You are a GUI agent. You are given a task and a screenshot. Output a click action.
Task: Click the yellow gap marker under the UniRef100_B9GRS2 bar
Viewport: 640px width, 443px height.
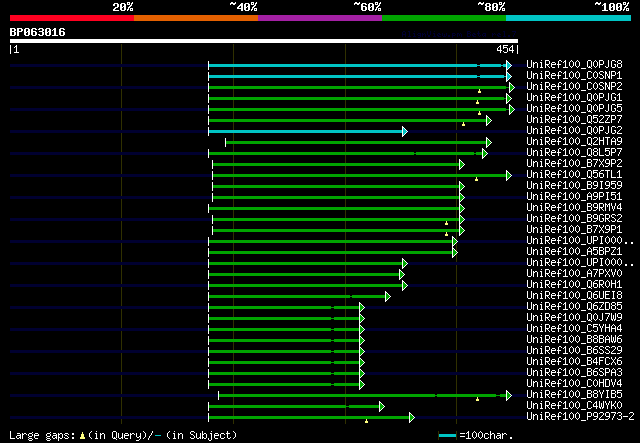(447, 223)
